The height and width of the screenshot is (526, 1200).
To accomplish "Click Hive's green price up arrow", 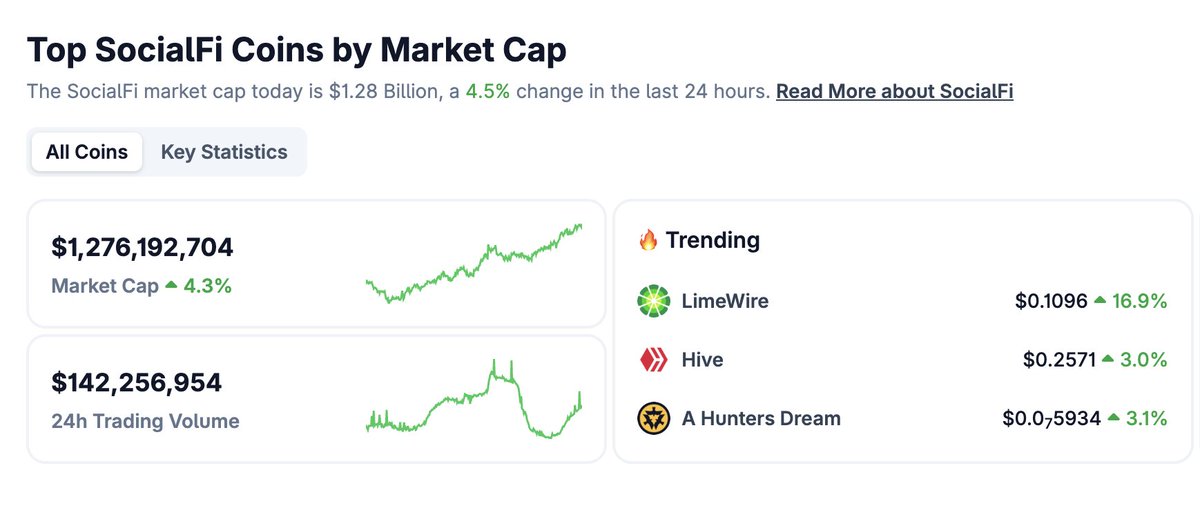I will [1108, 360].
